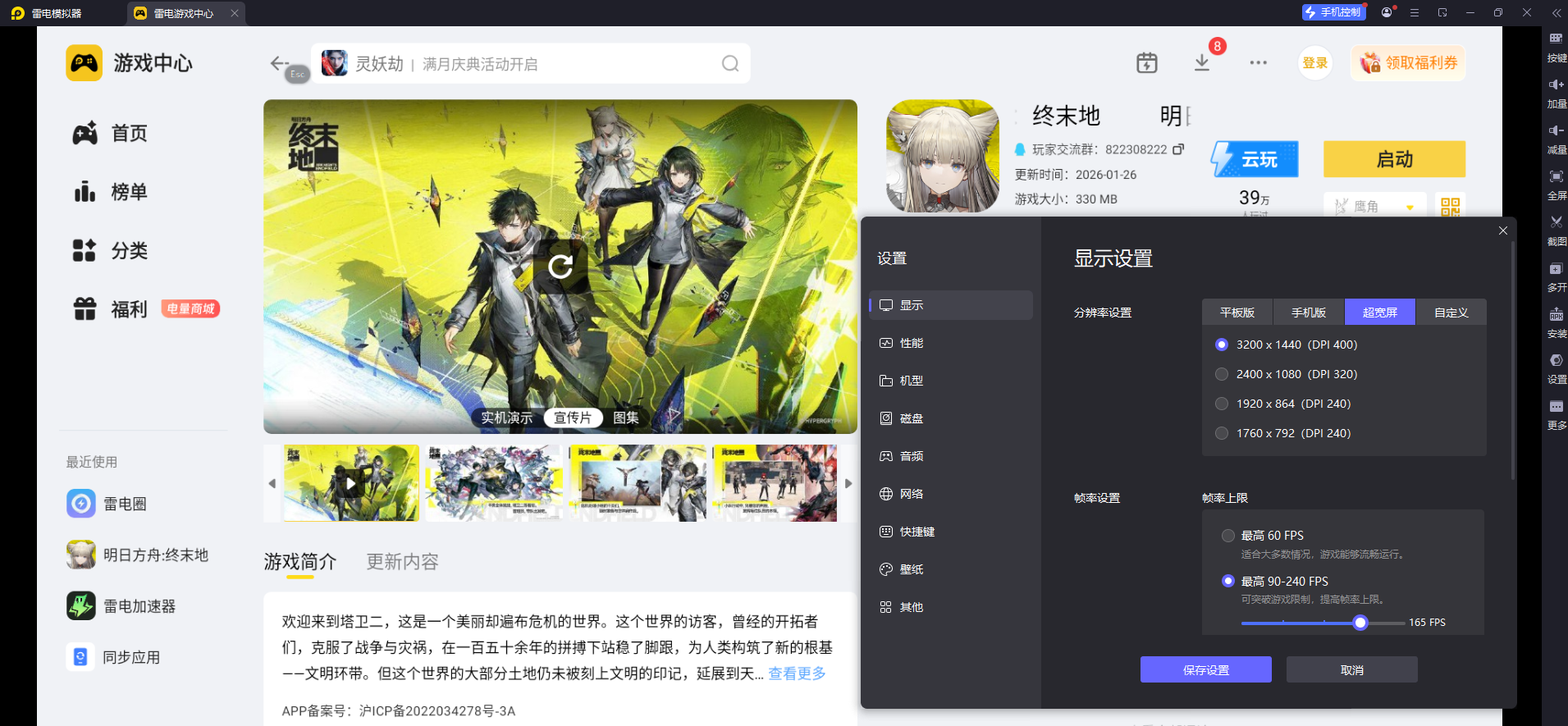Open 雷电加速器 from recently used
1568x726 pixels.
pyautogui.click(x=121, y=606)
